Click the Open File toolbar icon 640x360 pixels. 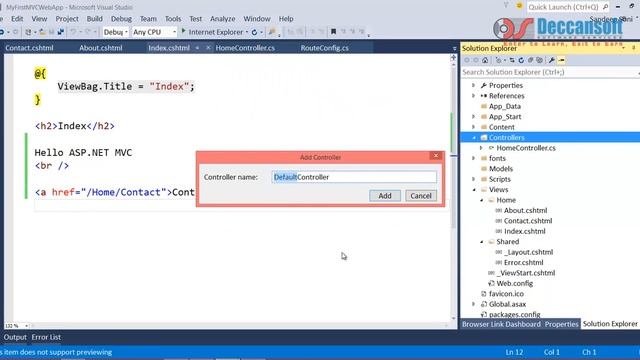click(x=42, y=32)
